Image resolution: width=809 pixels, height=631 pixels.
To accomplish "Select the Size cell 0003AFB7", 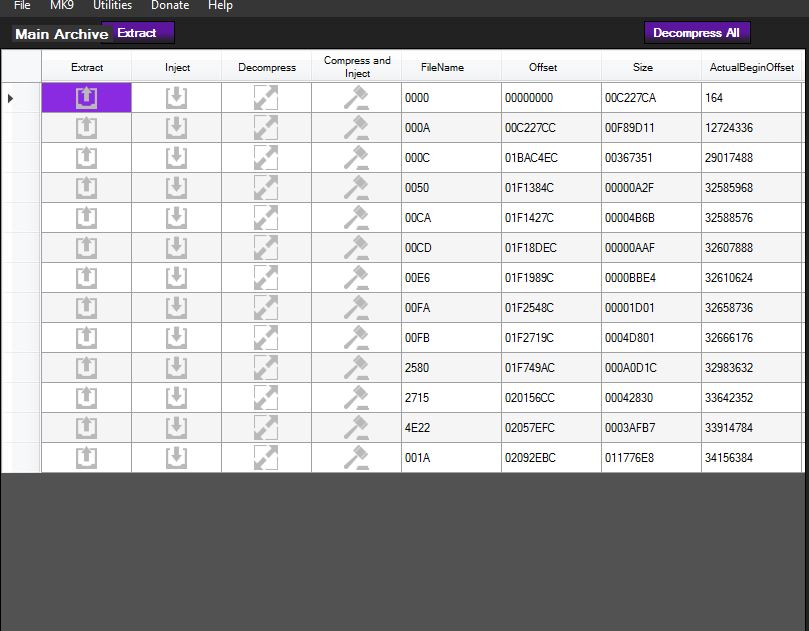I will (651, 427).
